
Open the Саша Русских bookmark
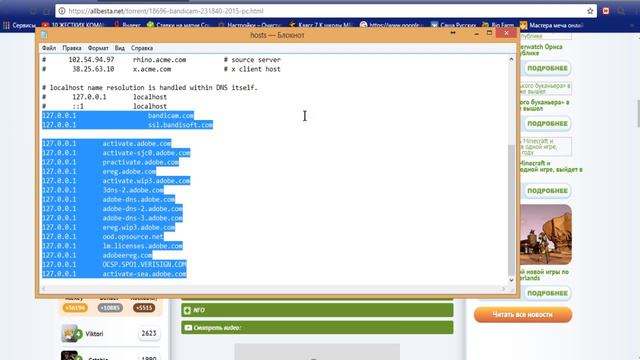(453, 25)
